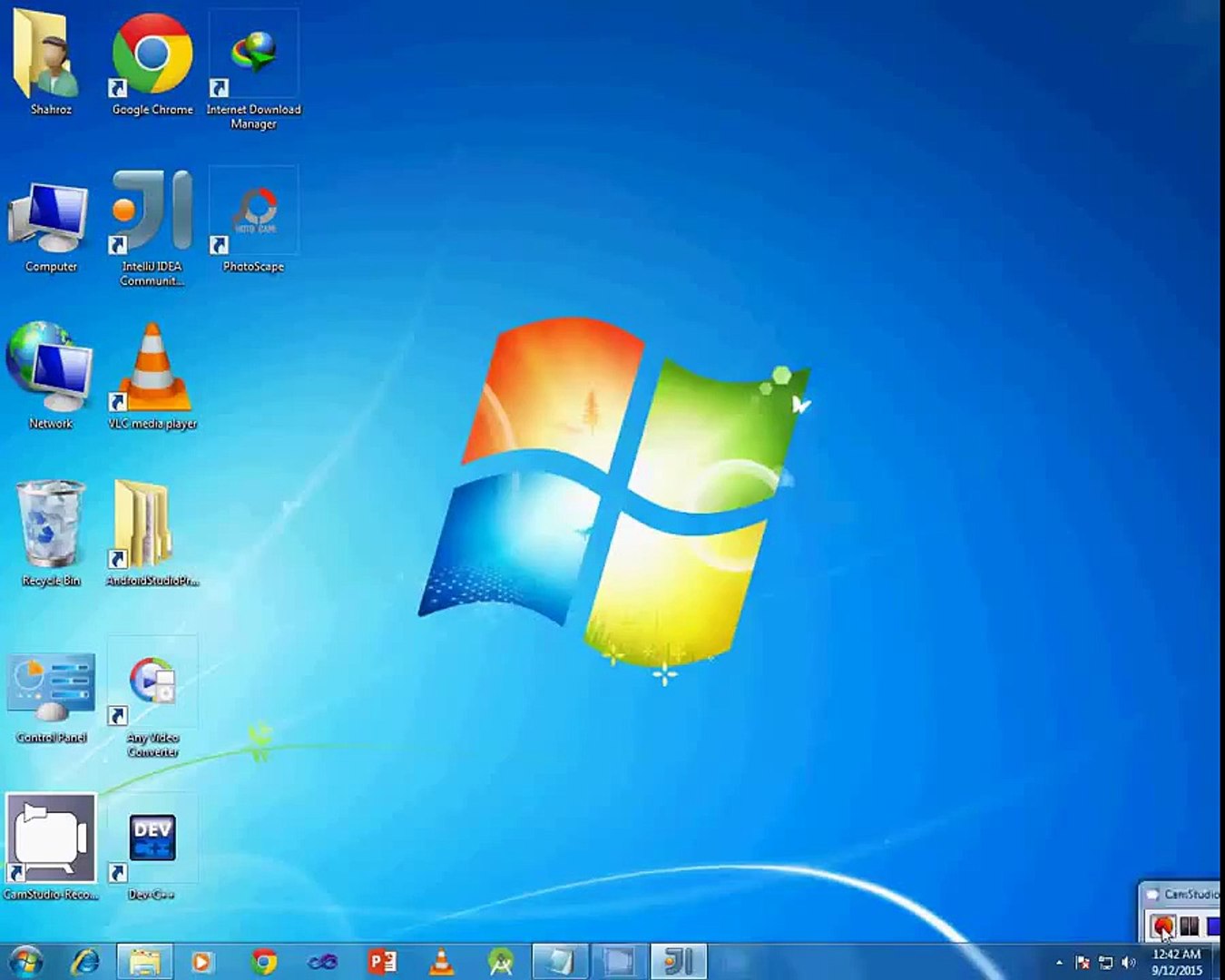Image resolution: width=1225 pixels, height=980 pixels.
Task: Click the red Record button in CamStudio
Action: coord(1162,926)
